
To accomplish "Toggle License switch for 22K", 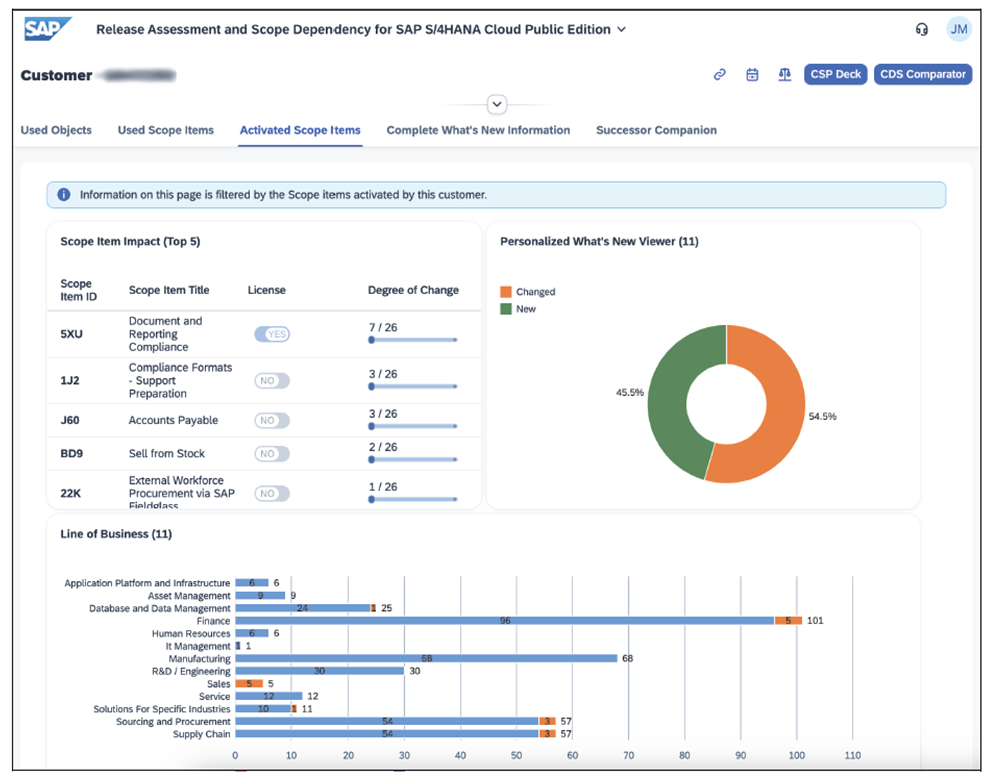I will 272,493.
